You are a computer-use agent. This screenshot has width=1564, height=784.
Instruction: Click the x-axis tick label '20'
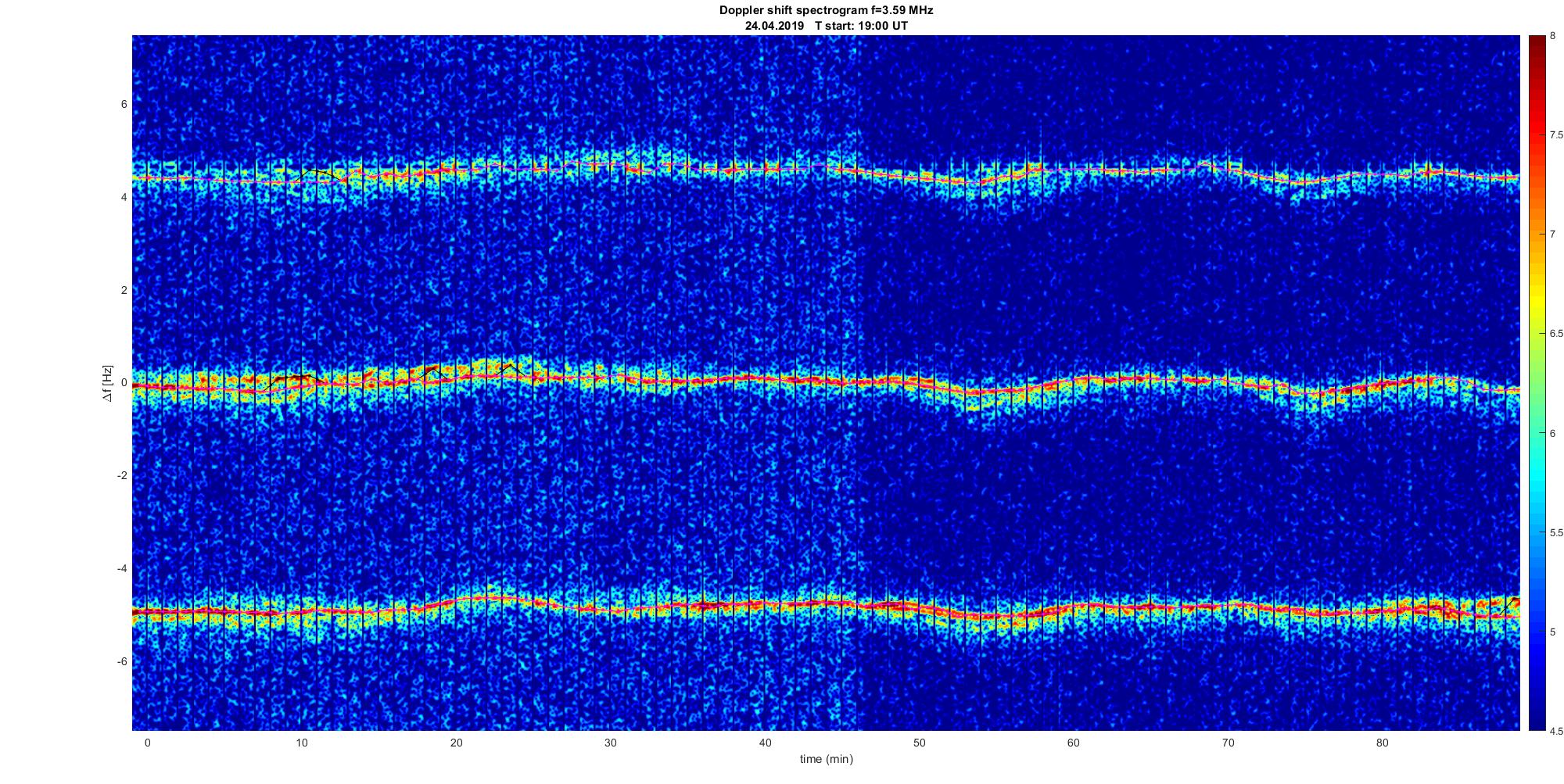click(456, 743)
